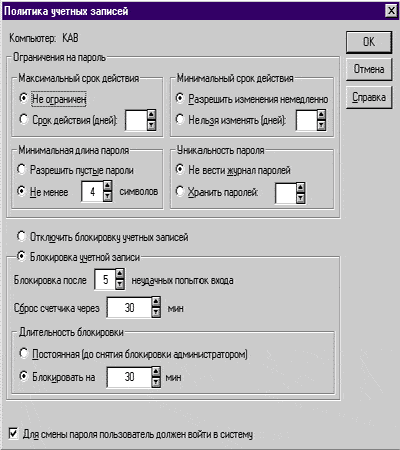Select 'Разрешить пустые пароли' radio option

pos(21,169)
